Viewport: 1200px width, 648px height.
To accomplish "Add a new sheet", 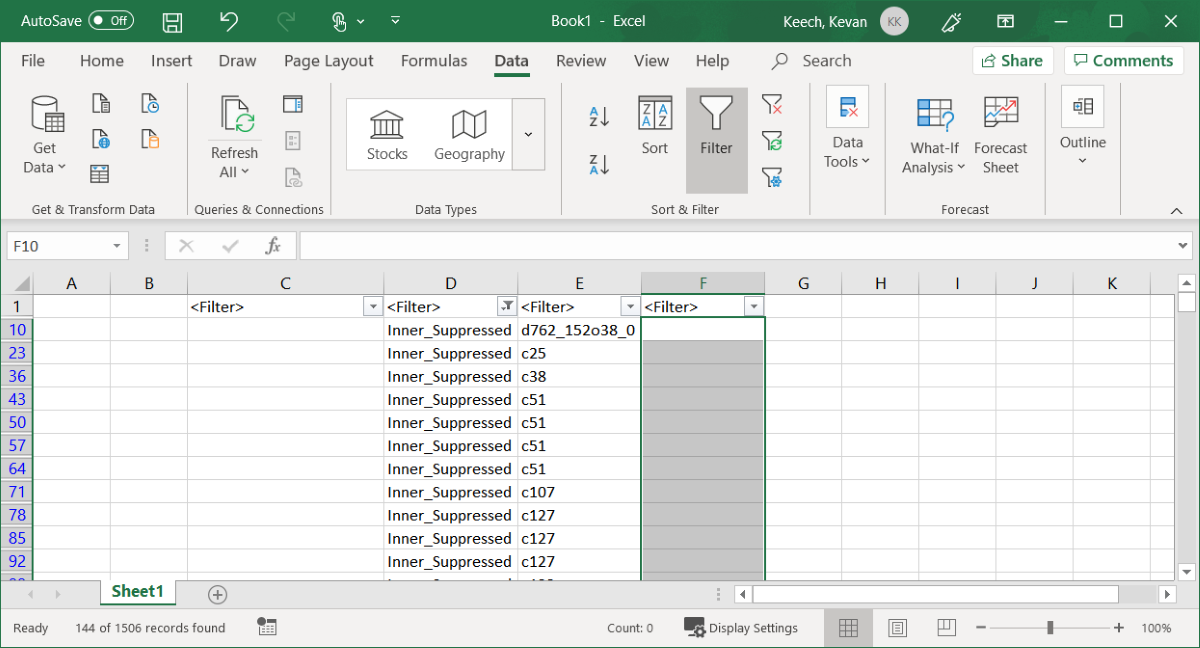I will pos(217,594).
